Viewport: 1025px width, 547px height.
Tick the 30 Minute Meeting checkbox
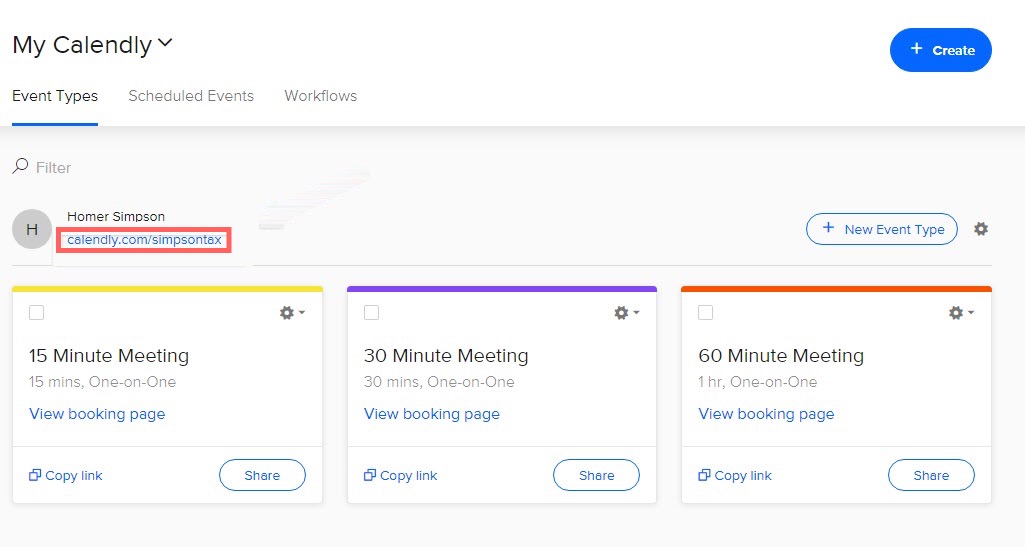pyautogui.click(x=371, y=313)
